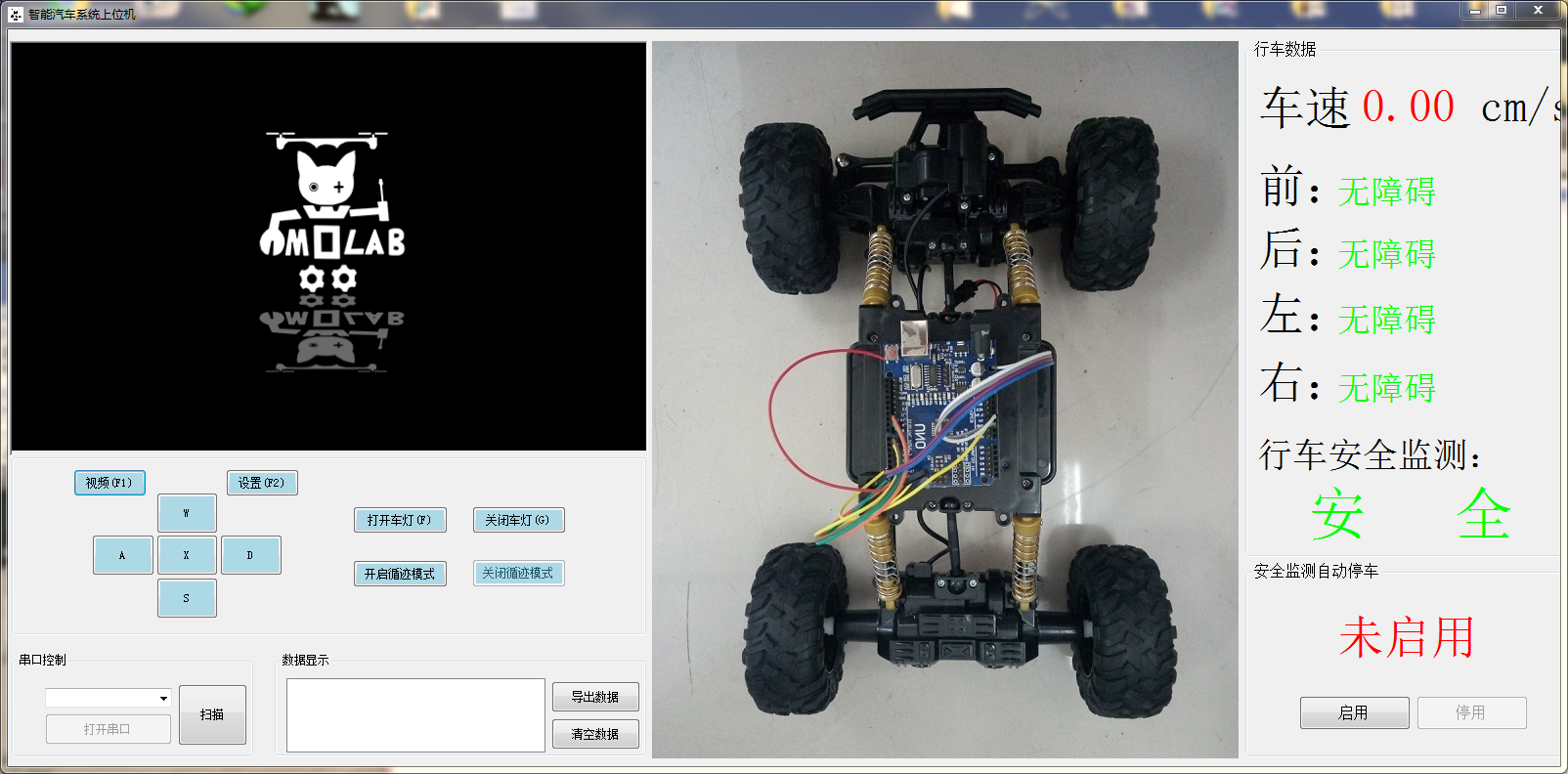Viewport: 1568px width, 774px height.
Task: Clear data with 清空数据 button
Action: 595,734
